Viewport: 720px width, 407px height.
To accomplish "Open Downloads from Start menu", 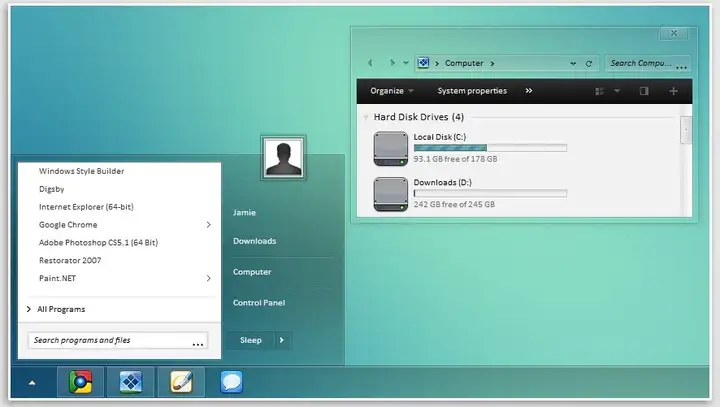I will pyautogui.click(x=254, y=241).
